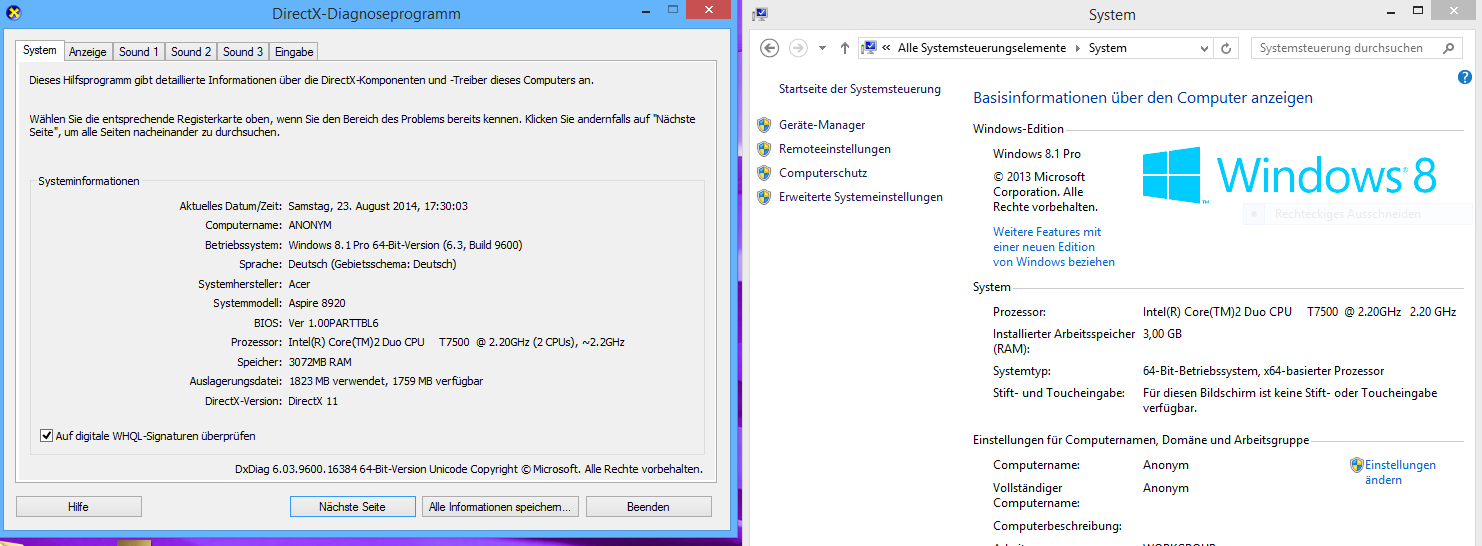Click the shield icon beside Einstellungen ändern

tap(1357, 465)
